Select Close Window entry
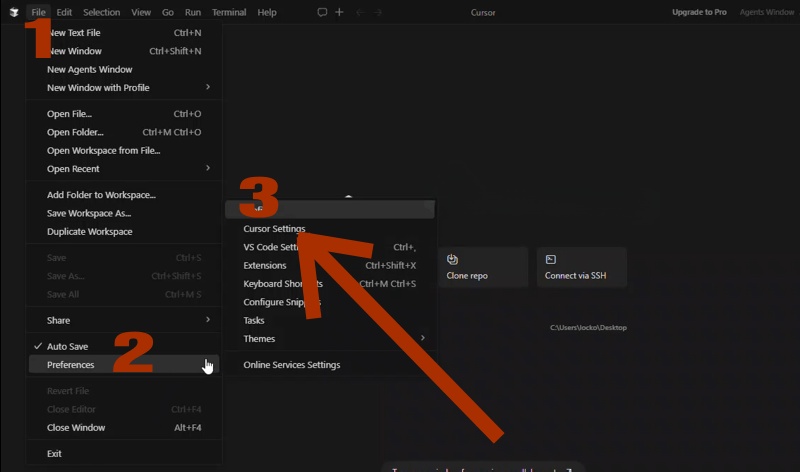 click(124, 428)
